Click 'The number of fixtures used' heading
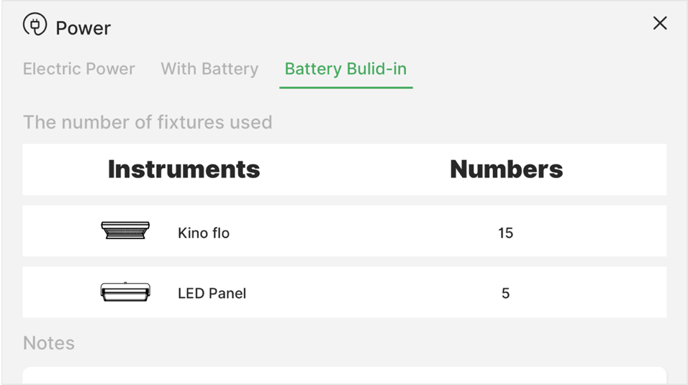Screen dimensions: 688x385 click(x=147, y=122)
